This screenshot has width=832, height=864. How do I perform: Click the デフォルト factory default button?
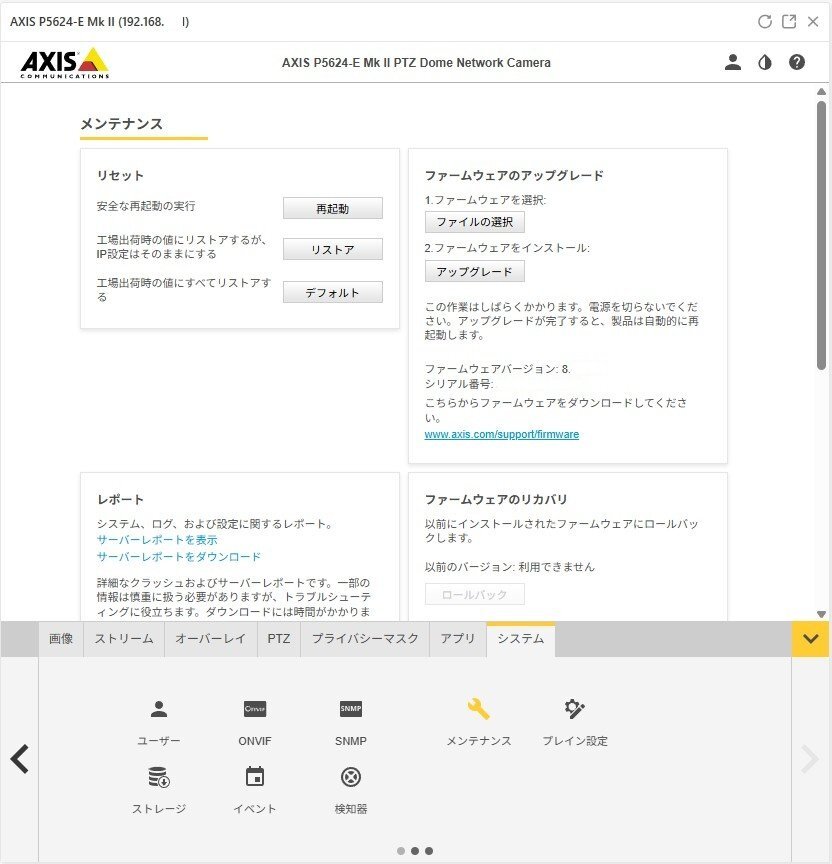(333, 292)
